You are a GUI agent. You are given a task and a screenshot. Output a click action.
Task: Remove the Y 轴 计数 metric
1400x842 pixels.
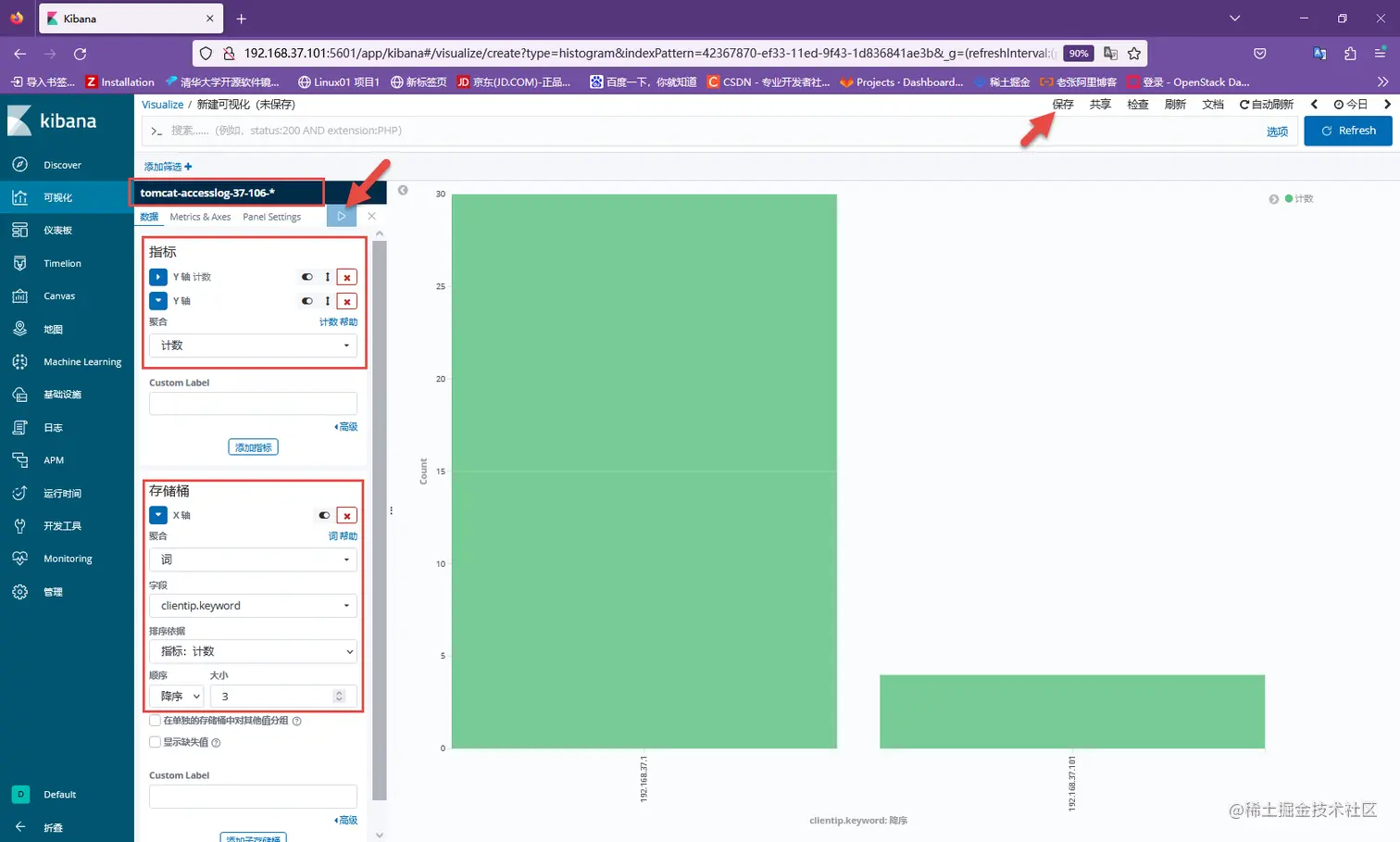[347, 277]
